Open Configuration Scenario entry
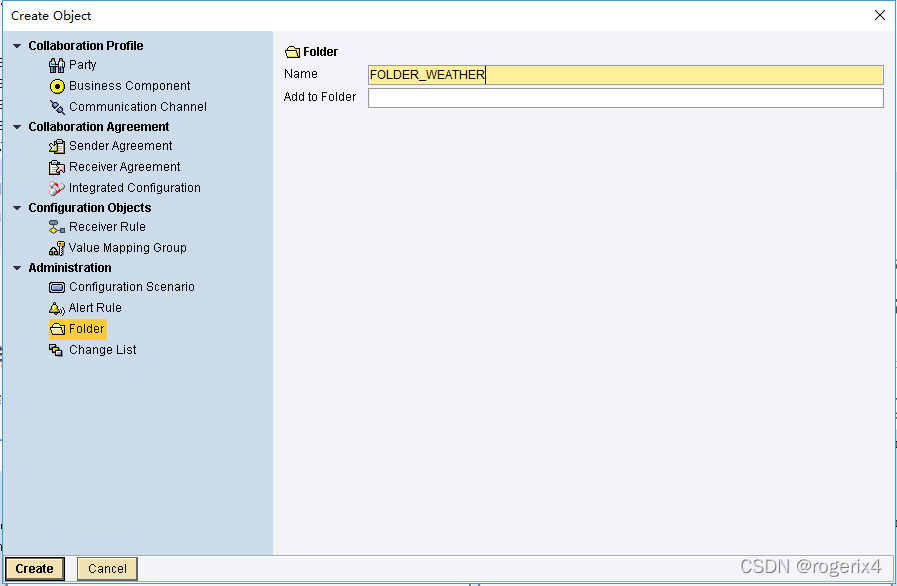The height and width of the screenshot is (586, 897). point(132,287)
